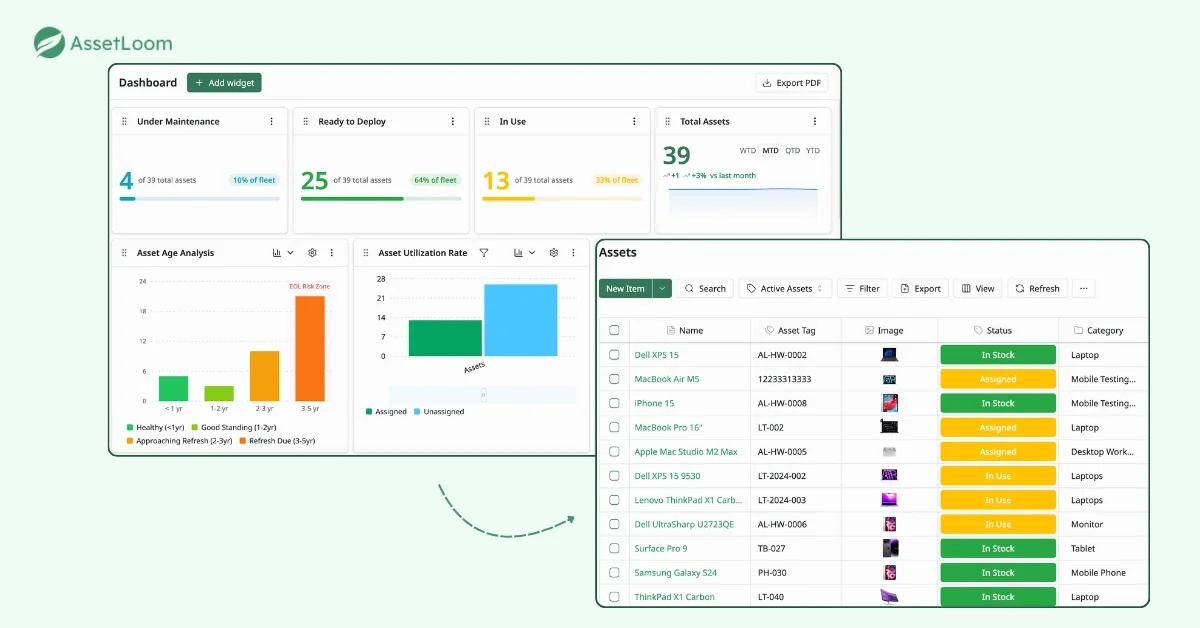Image resolution: width=1200 pixels, height=628 pixels.
Task: Expand the New Item dropdown arrow
Action: 662,288
